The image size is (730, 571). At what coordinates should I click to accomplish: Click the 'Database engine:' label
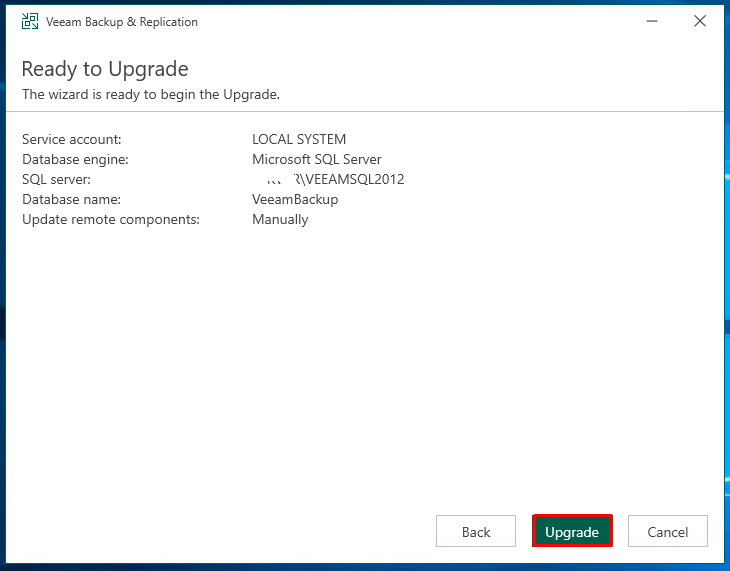(75, 159)
